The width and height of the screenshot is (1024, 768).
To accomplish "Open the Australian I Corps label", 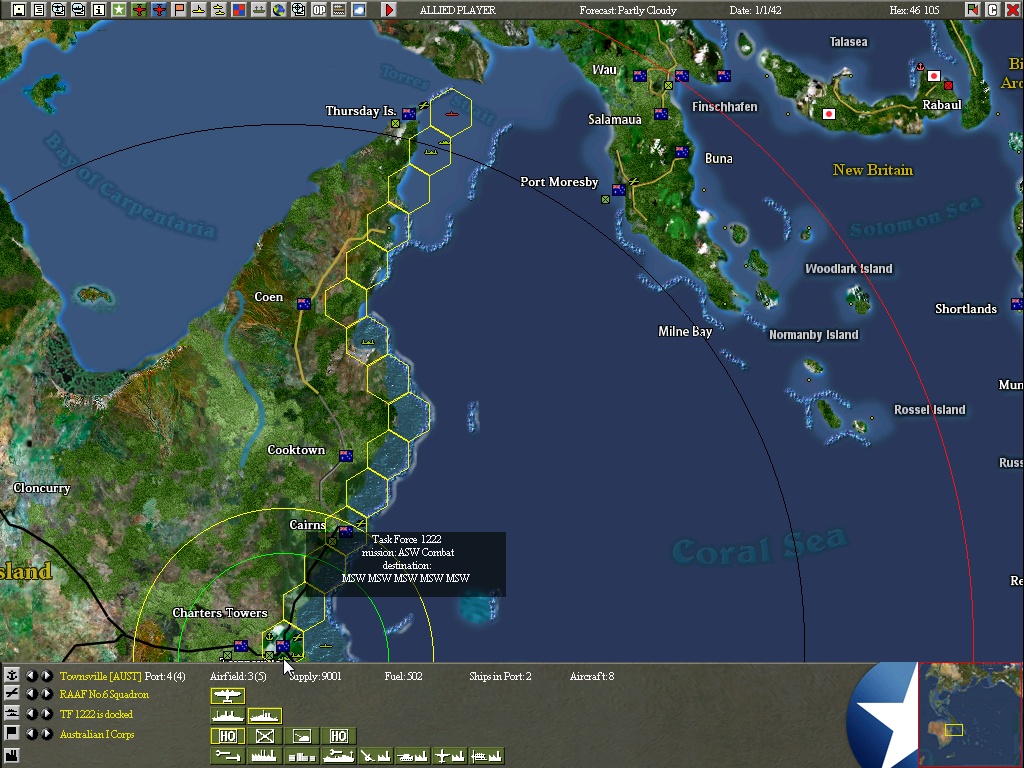I will [x=97, y=734].
